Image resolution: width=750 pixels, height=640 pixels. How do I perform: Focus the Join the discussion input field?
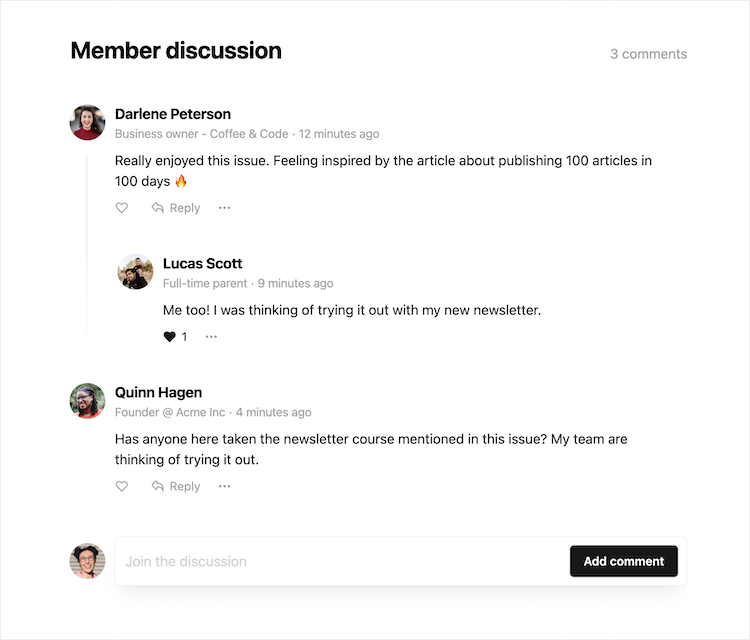(340, 561)
